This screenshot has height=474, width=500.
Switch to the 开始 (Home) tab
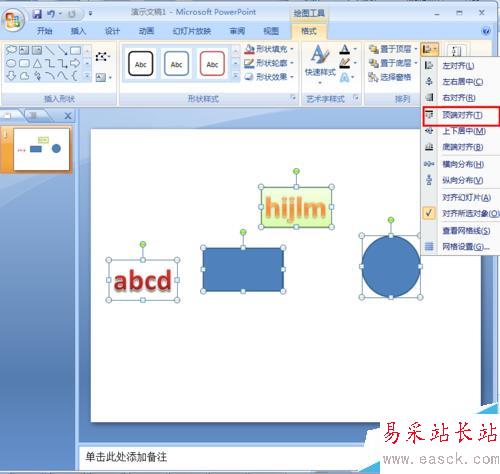(x=44, y=31)
